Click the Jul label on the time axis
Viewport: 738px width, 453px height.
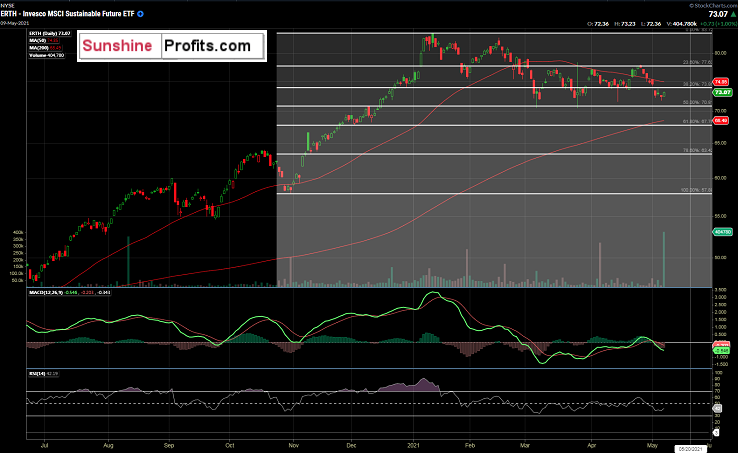coord(45,445)
